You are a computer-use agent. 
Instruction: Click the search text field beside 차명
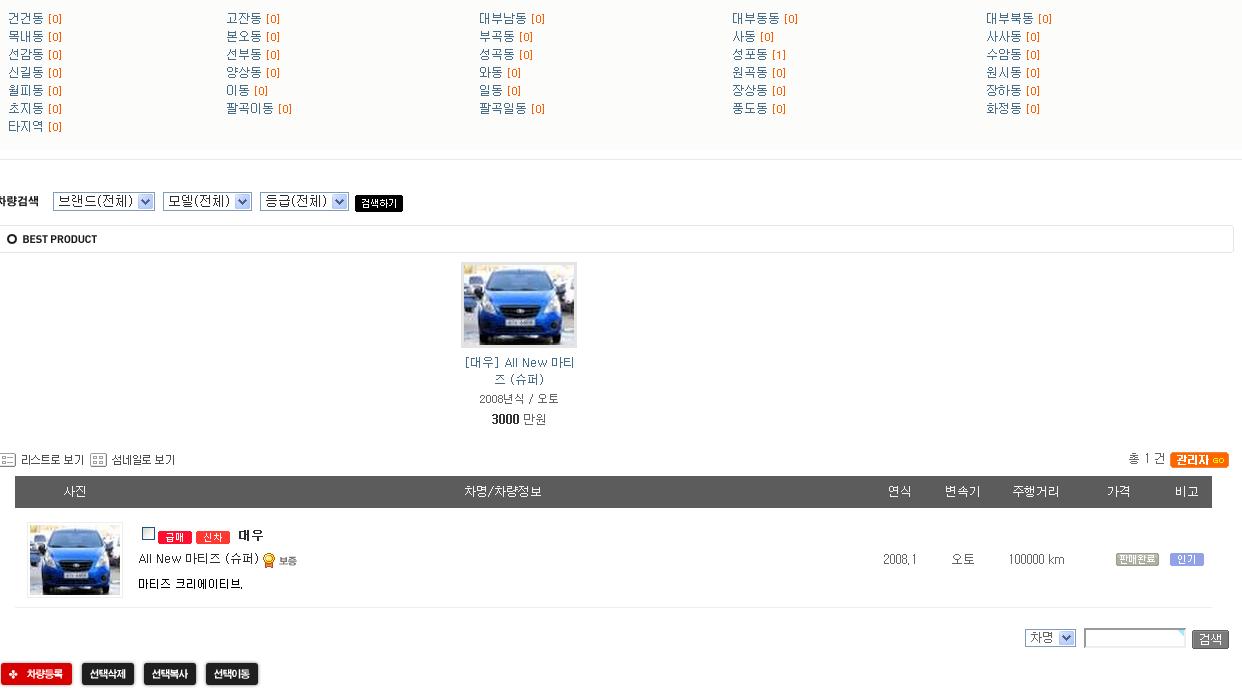pos(1134,638)
